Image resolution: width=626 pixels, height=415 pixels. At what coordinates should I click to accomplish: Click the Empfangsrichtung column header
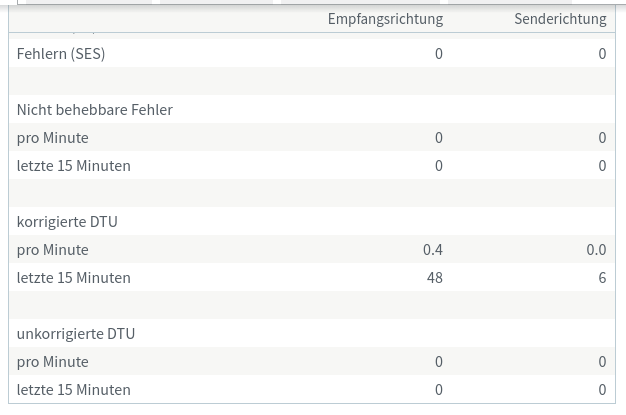point(384,19)
